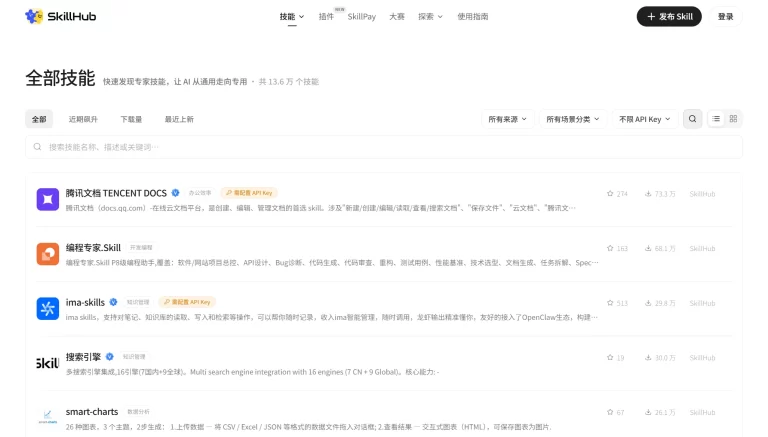768x437 pixels.
Task: Click 需配置 API Key tag on ima-skills
Action: [187, 302]
